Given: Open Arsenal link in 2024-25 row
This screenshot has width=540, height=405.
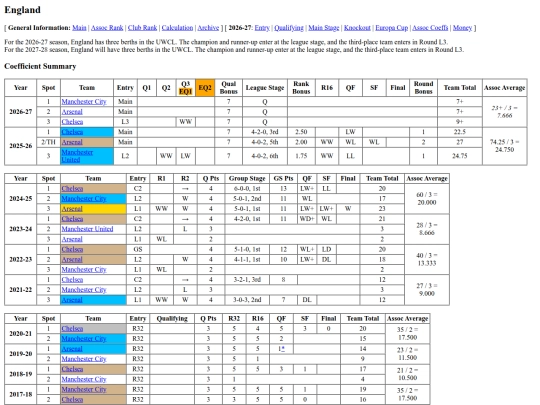Looking at the screenshot, I should [72, 209].
